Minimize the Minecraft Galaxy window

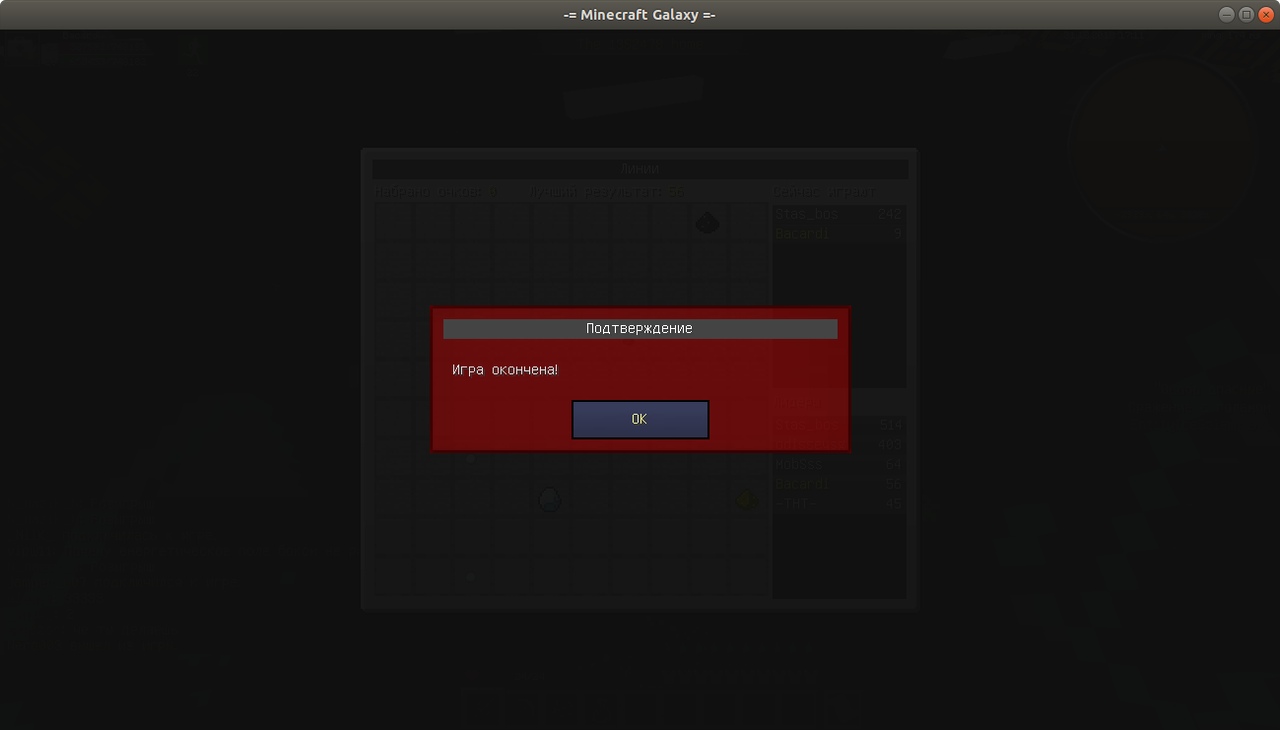coord(1227,14)
